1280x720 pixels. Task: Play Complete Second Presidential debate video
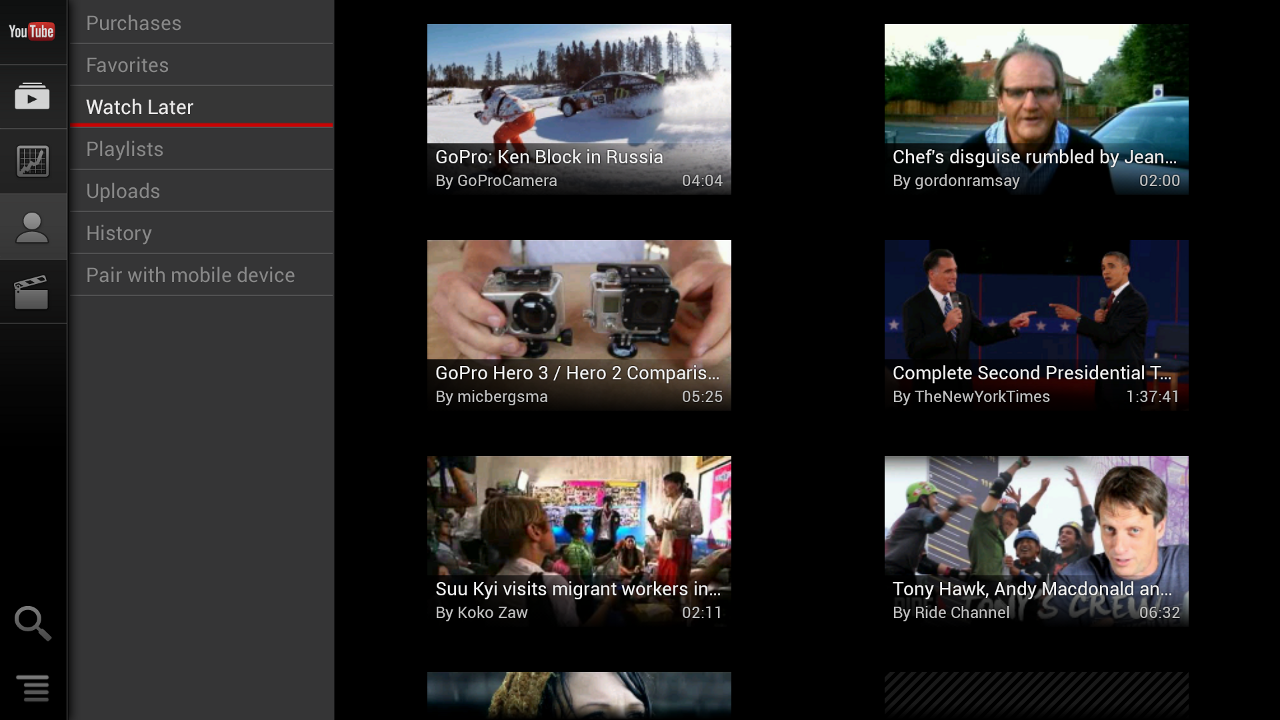(1036, 325)
